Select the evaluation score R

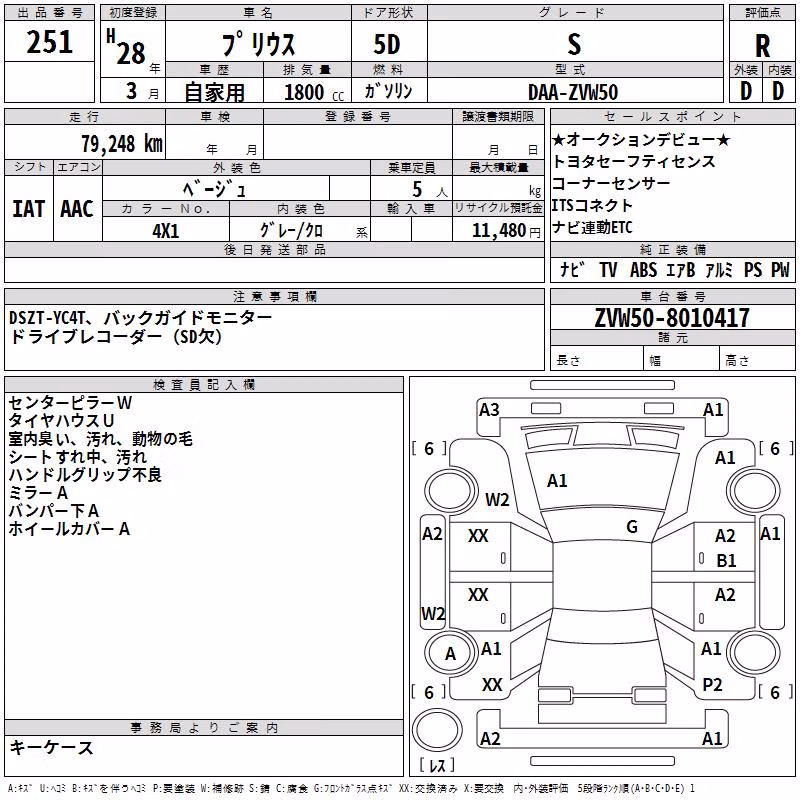coord(762,46)
